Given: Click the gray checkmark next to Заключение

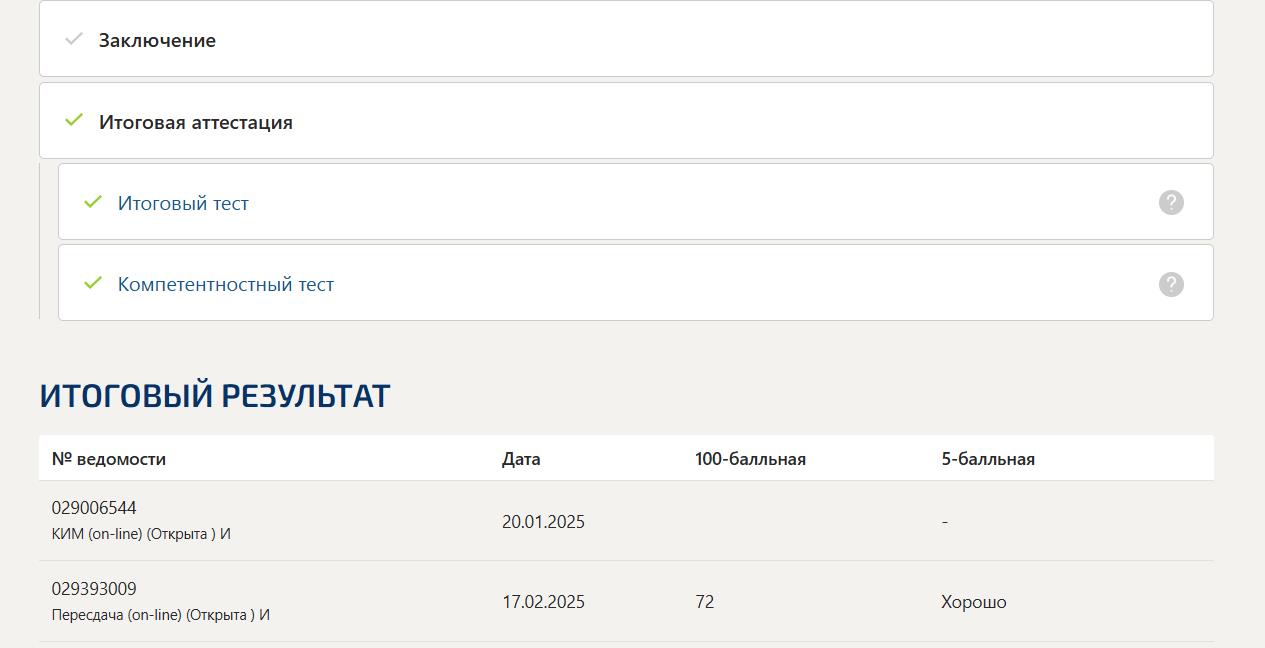Looking at the screenshot, I should [74, 39].
